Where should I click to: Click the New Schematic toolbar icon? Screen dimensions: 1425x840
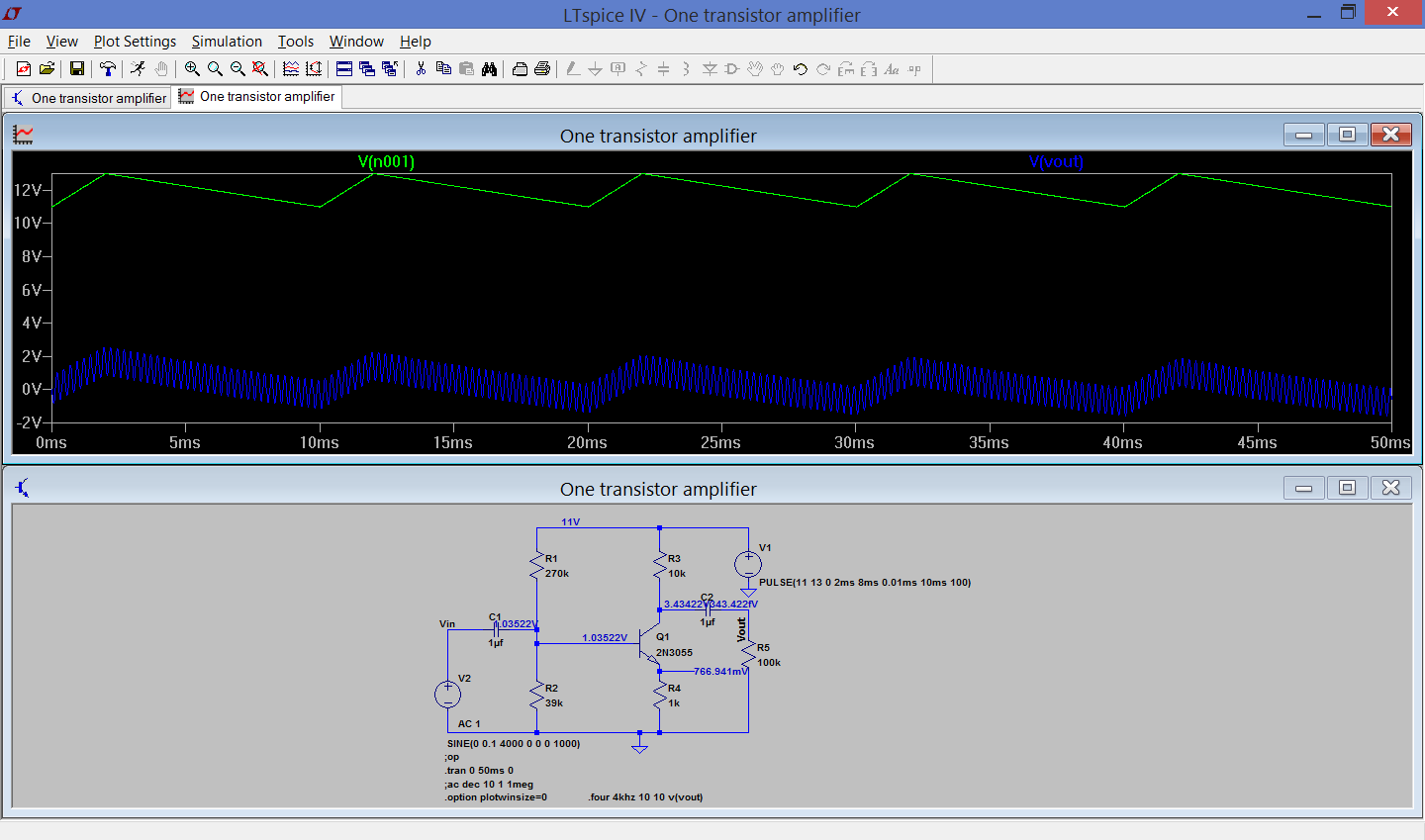24,68
